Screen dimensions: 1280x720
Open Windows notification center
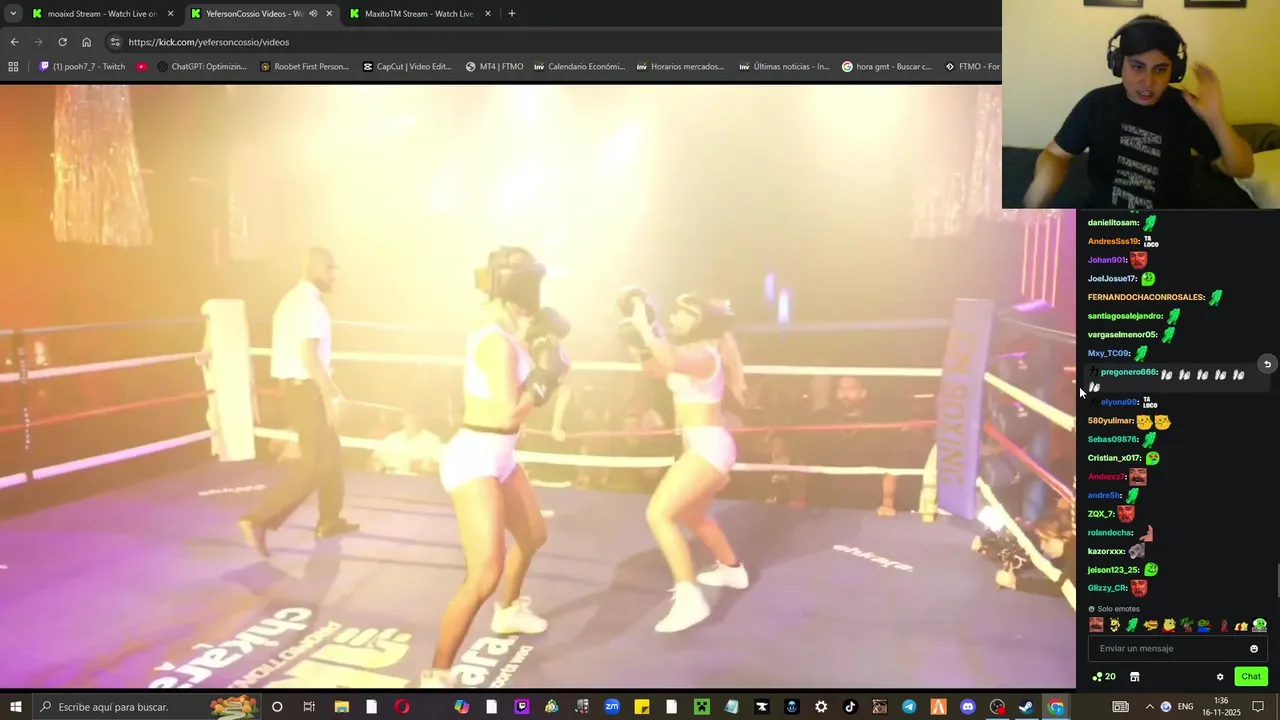[1257, 707]
